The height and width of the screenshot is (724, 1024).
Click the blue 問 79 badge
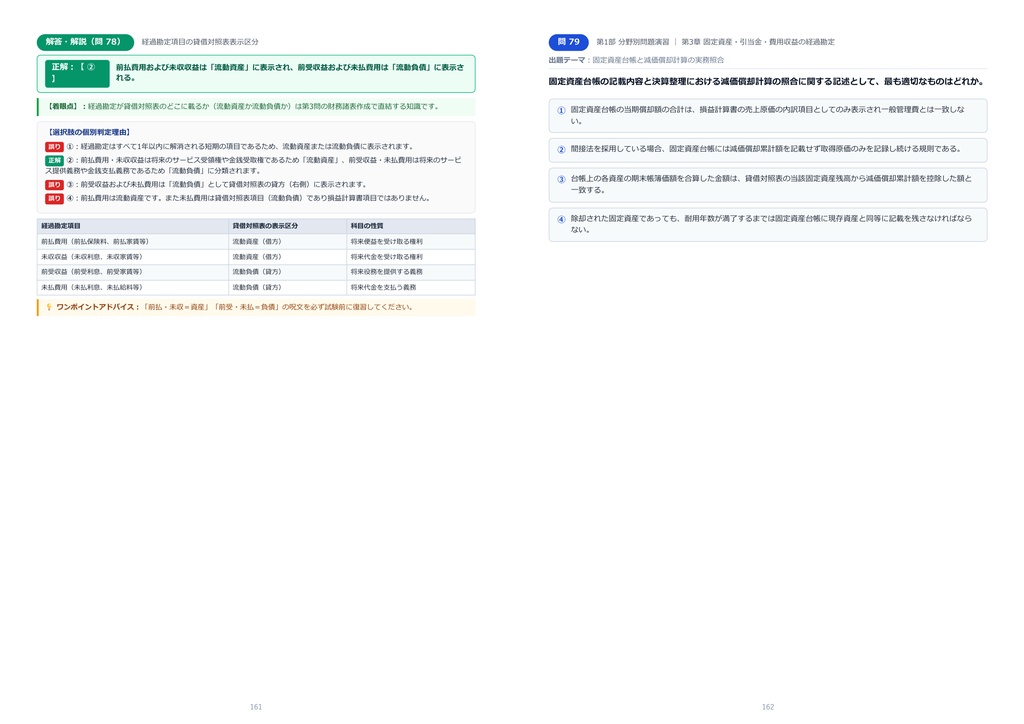[x=568, y=42]
